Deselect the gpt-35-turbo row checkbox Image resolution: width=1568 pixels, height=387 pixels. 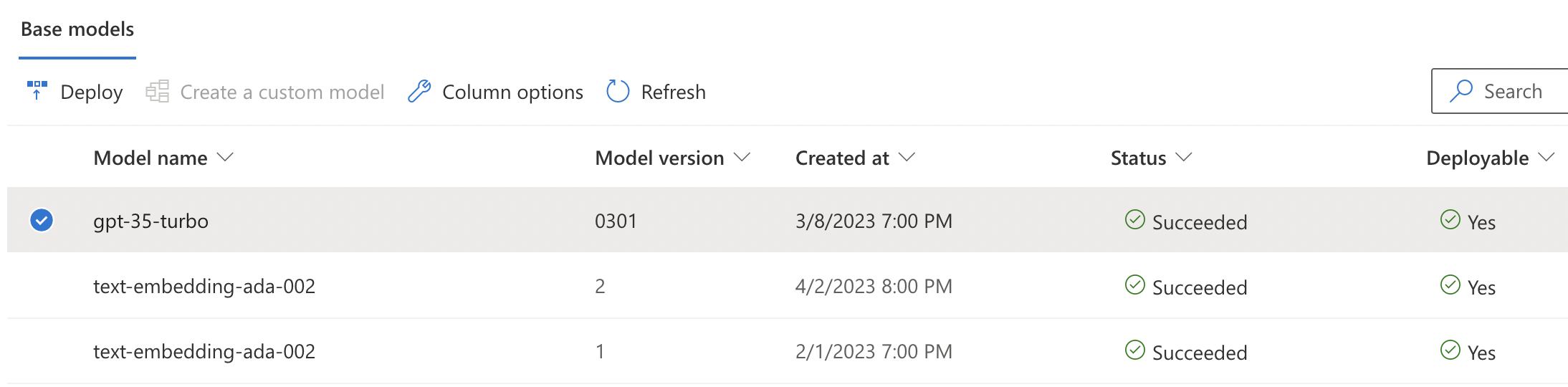(x=42, y=220)
